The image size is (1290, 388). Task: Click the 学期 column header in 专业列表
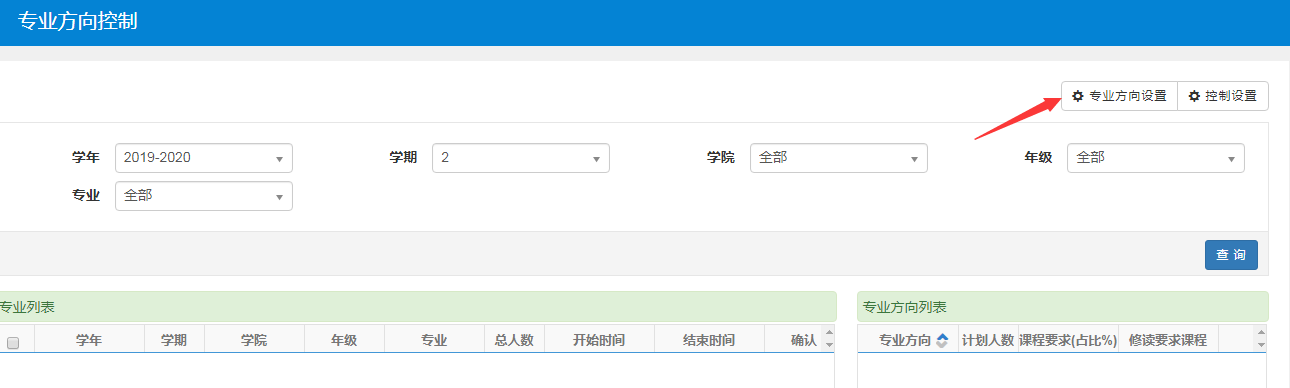(x=174, y=340)
